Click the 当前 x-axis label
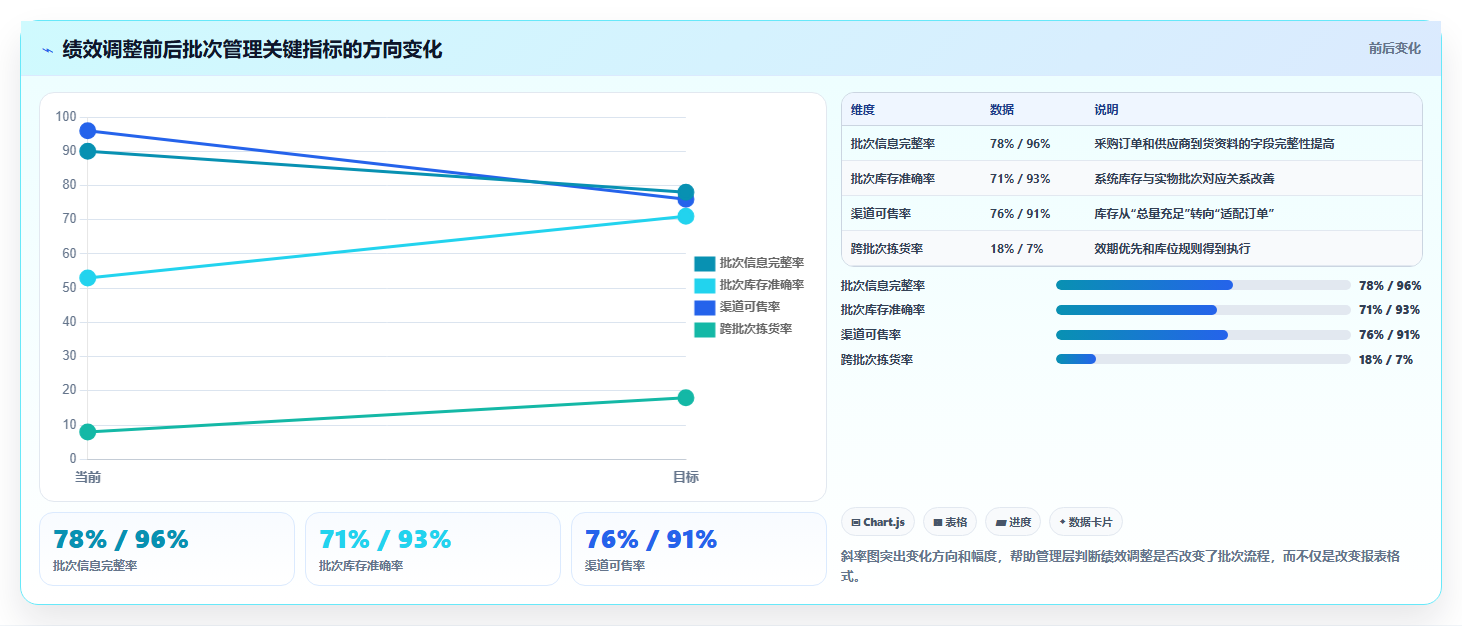The width and height of the screenshot is (1462, 626). pos(88,478)
